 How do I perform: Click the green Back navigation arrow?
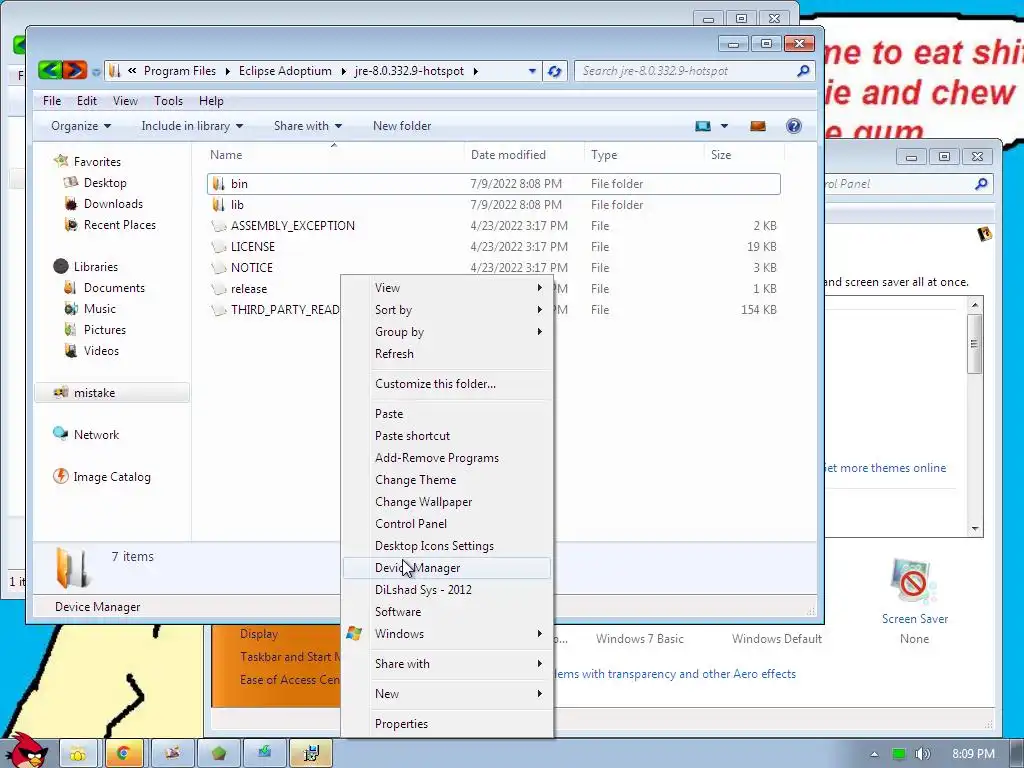pyautogui.click(x=50, y=70)
